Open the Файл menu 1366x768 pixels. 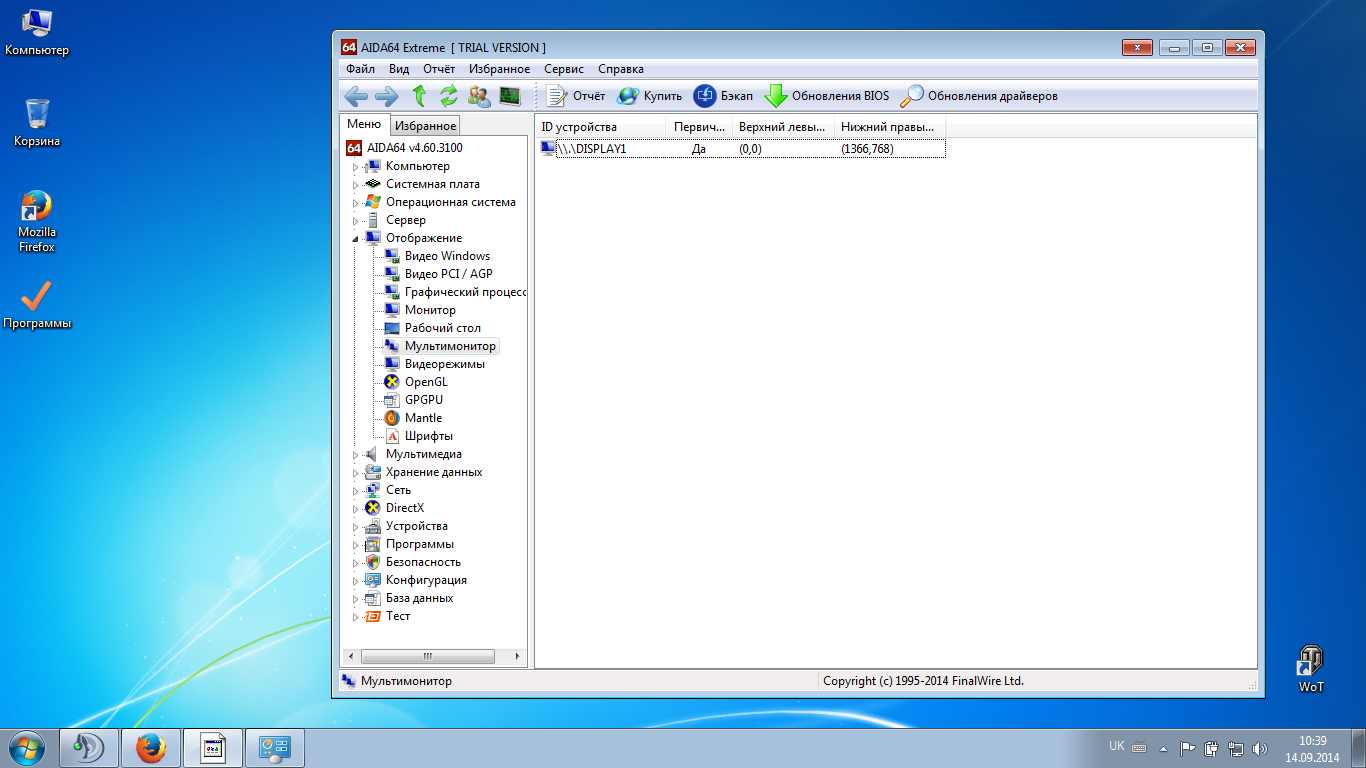(361, 69)
